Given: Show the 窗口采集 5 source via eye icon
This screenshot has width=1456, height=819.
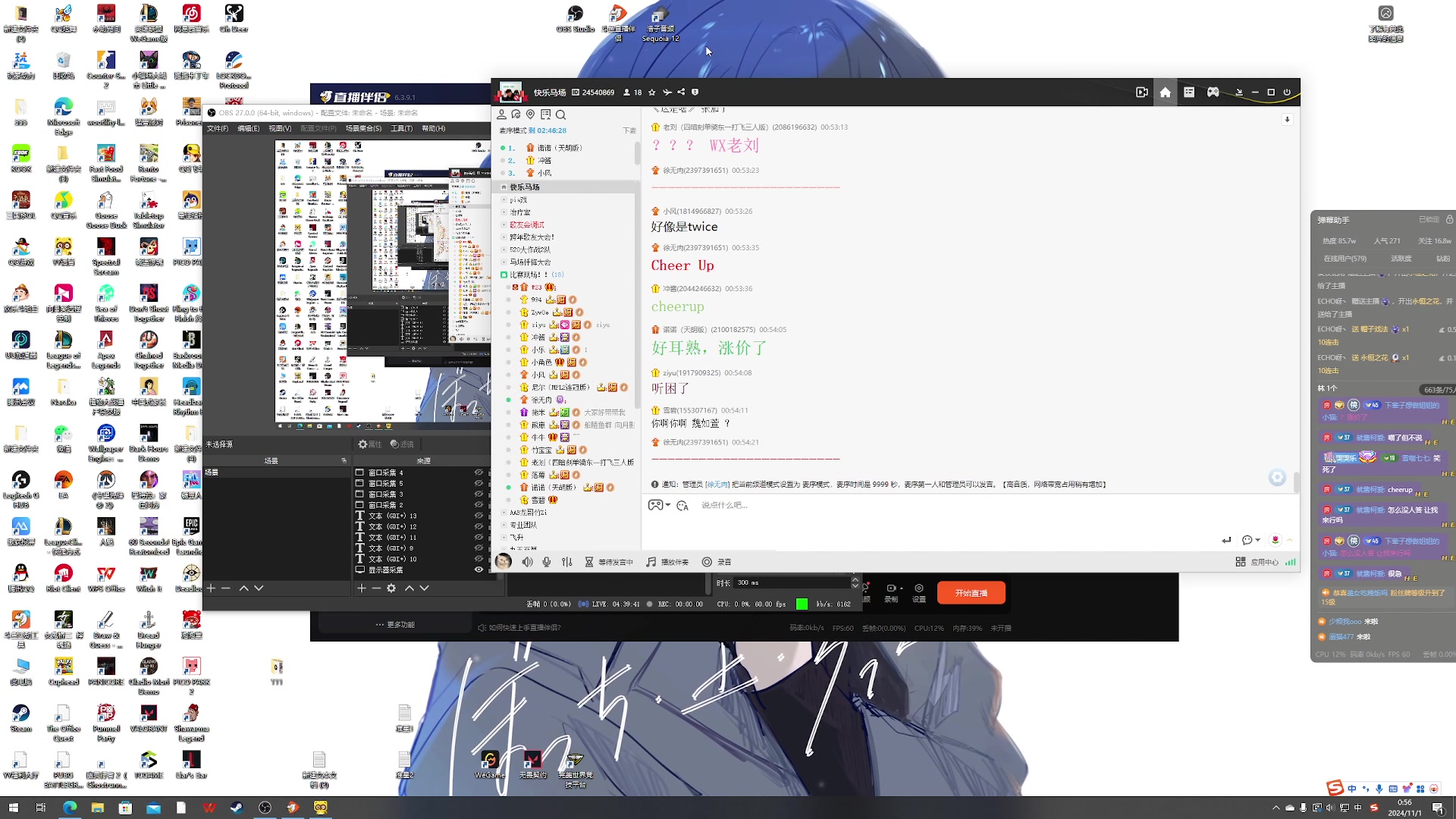Looking at the screenshot, I should pos(479,483).
